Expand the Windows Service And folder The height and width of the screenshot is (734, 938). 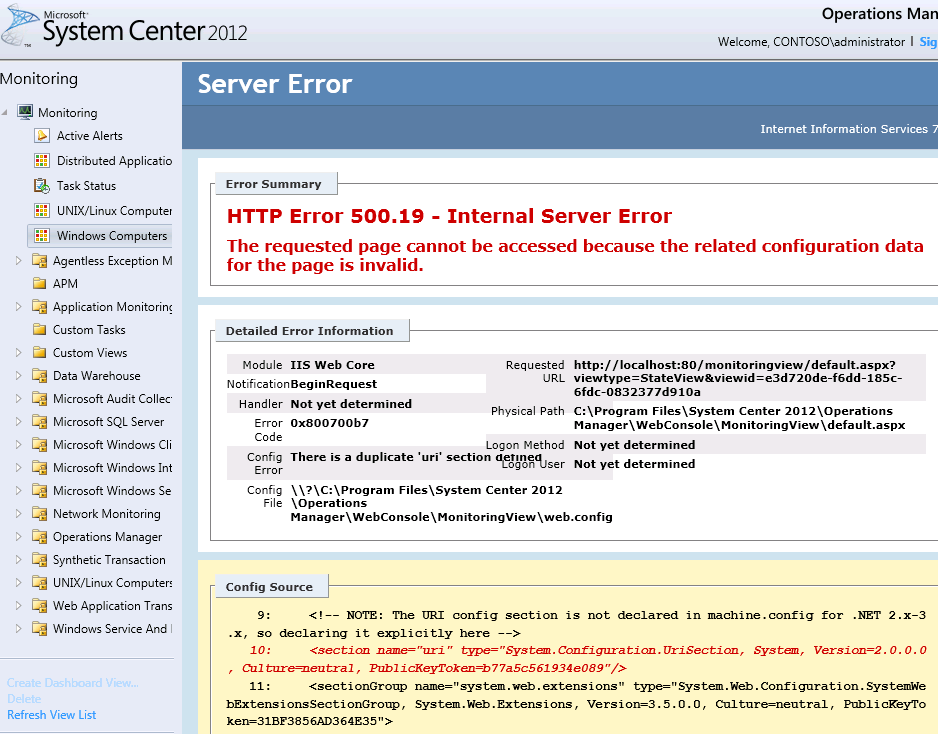click(19, 628)
